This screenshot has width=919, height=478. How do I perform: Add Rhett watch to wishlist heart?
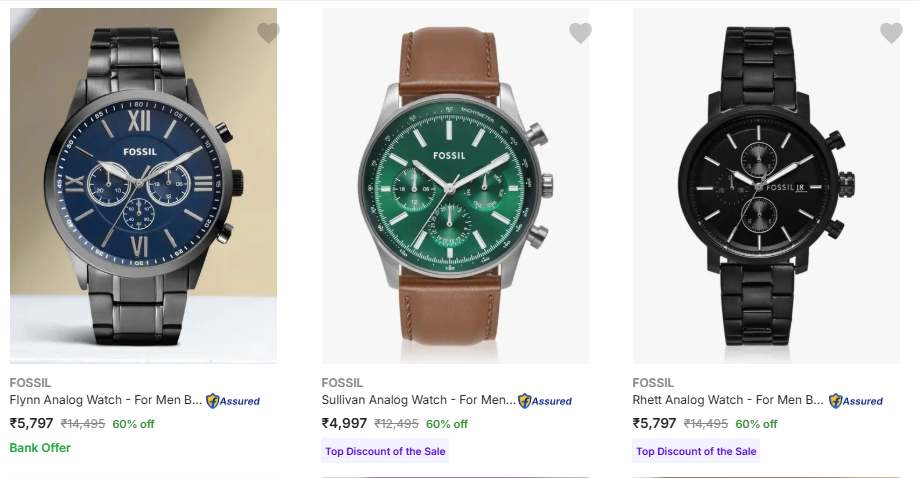[x=891, y=33]
